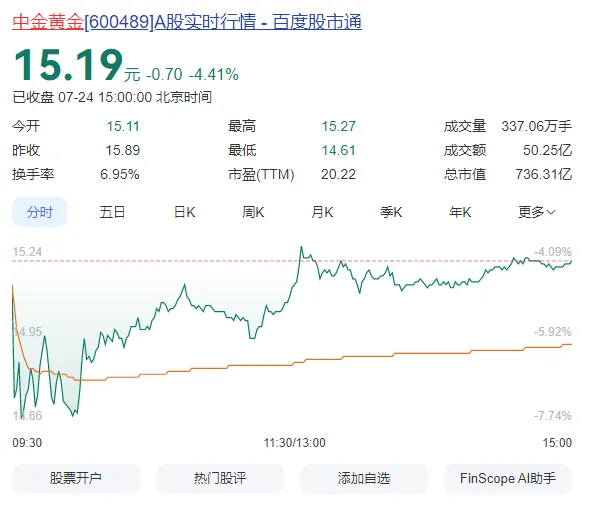Click 添加自选 to add to watchlist

click(x=364, y=478)
